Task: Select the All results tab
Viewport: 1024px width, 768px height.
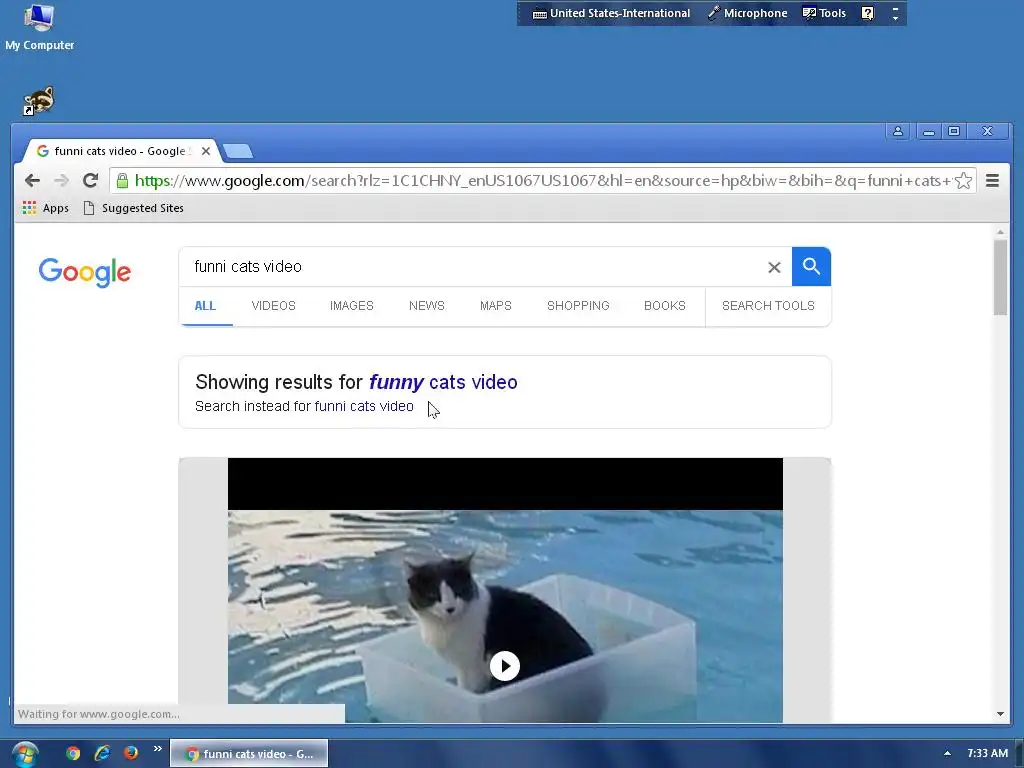Action: pyautogui.click(x=205, y=306)
